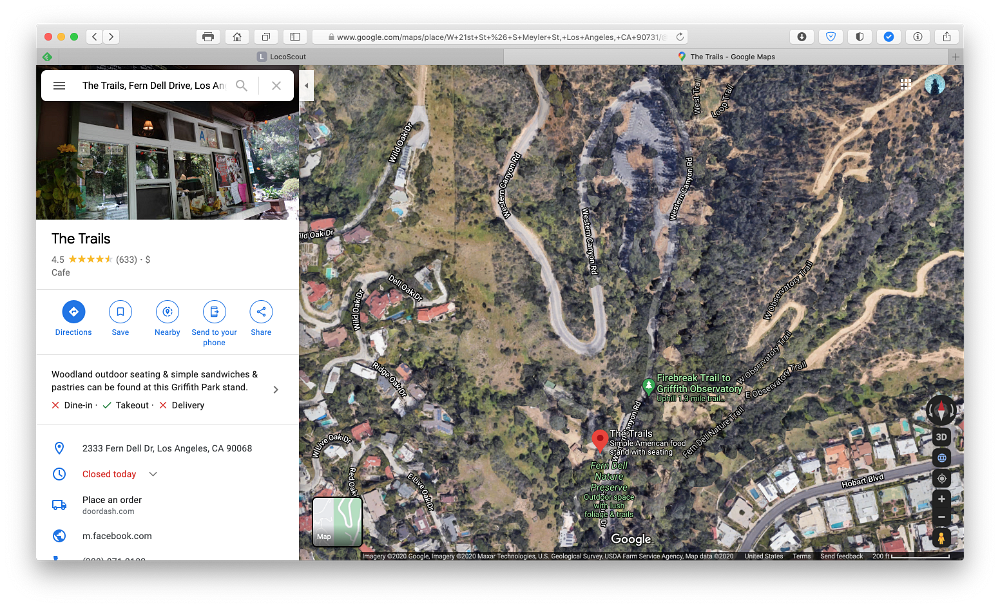Click the Share icon
The image size is (1000, 608).
[261, 312]
